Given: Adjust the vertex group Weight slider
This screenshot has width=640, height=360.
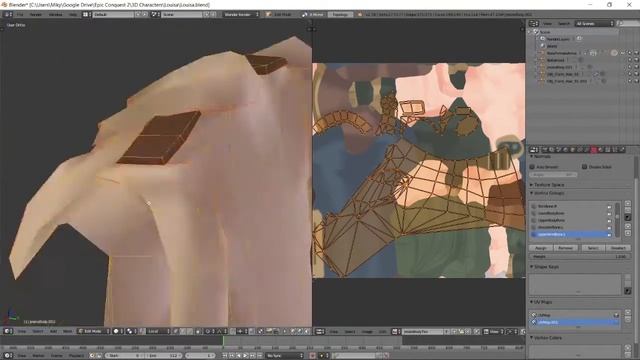Looking at the screenshot, I should [x=580, y=257].
